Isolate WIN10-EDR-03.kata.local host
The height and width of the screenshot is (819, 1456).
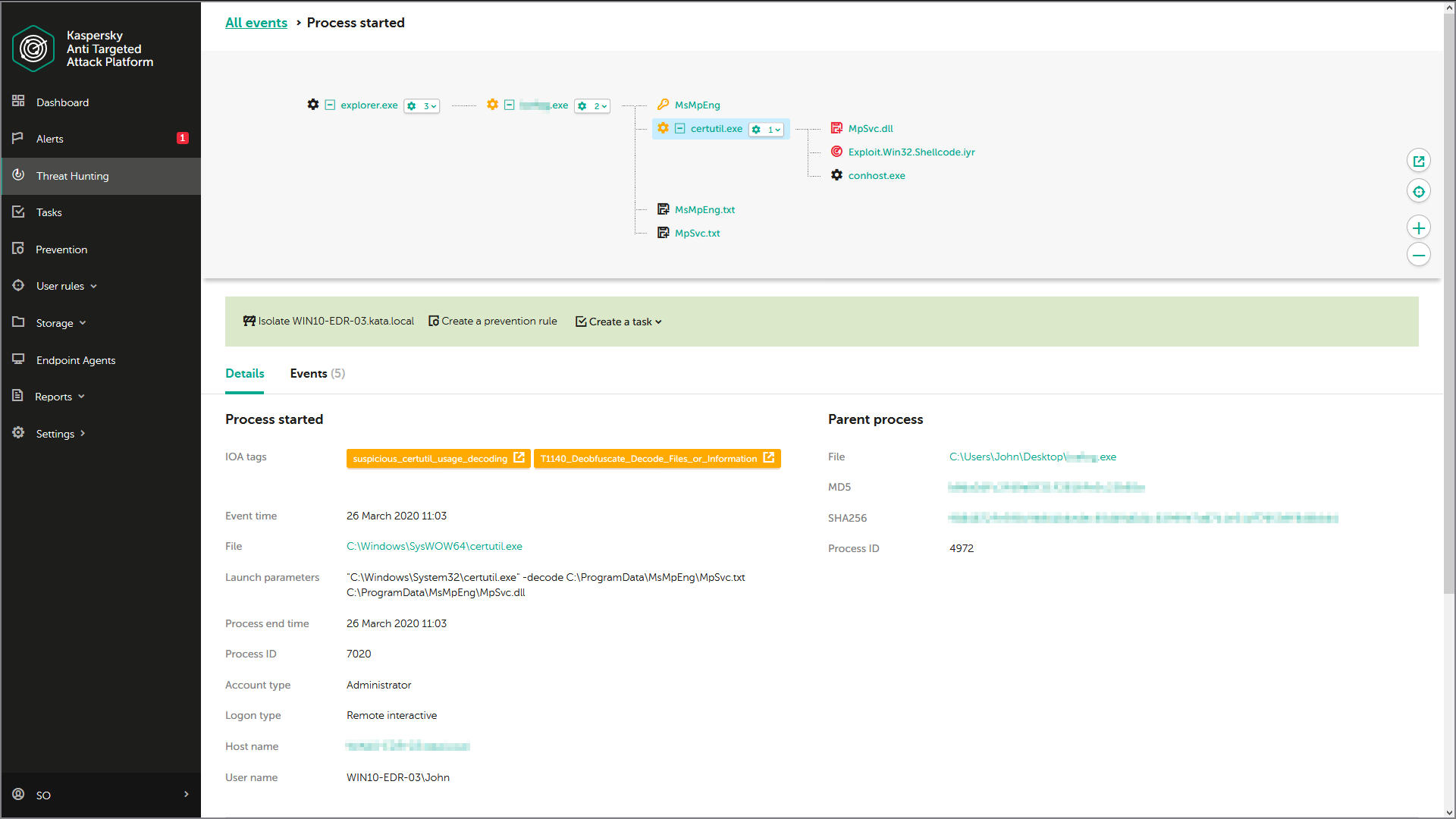[328, 322]
